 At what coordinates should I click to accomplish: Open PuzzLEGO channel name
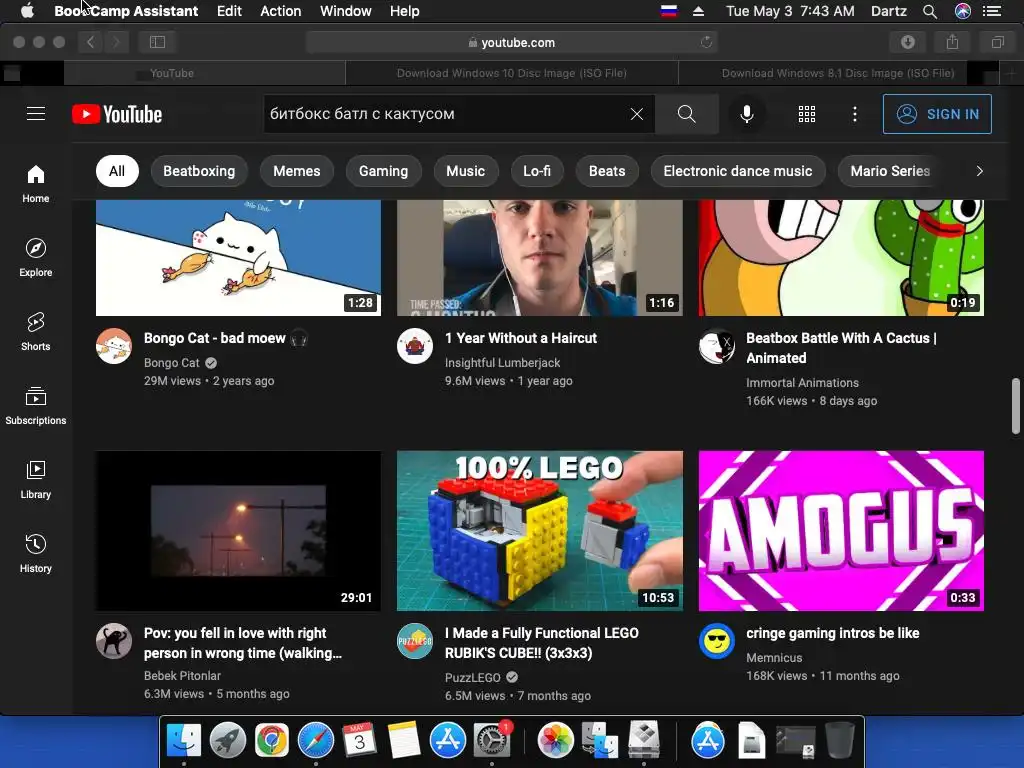pyautogui.click(x=473, y=677)
